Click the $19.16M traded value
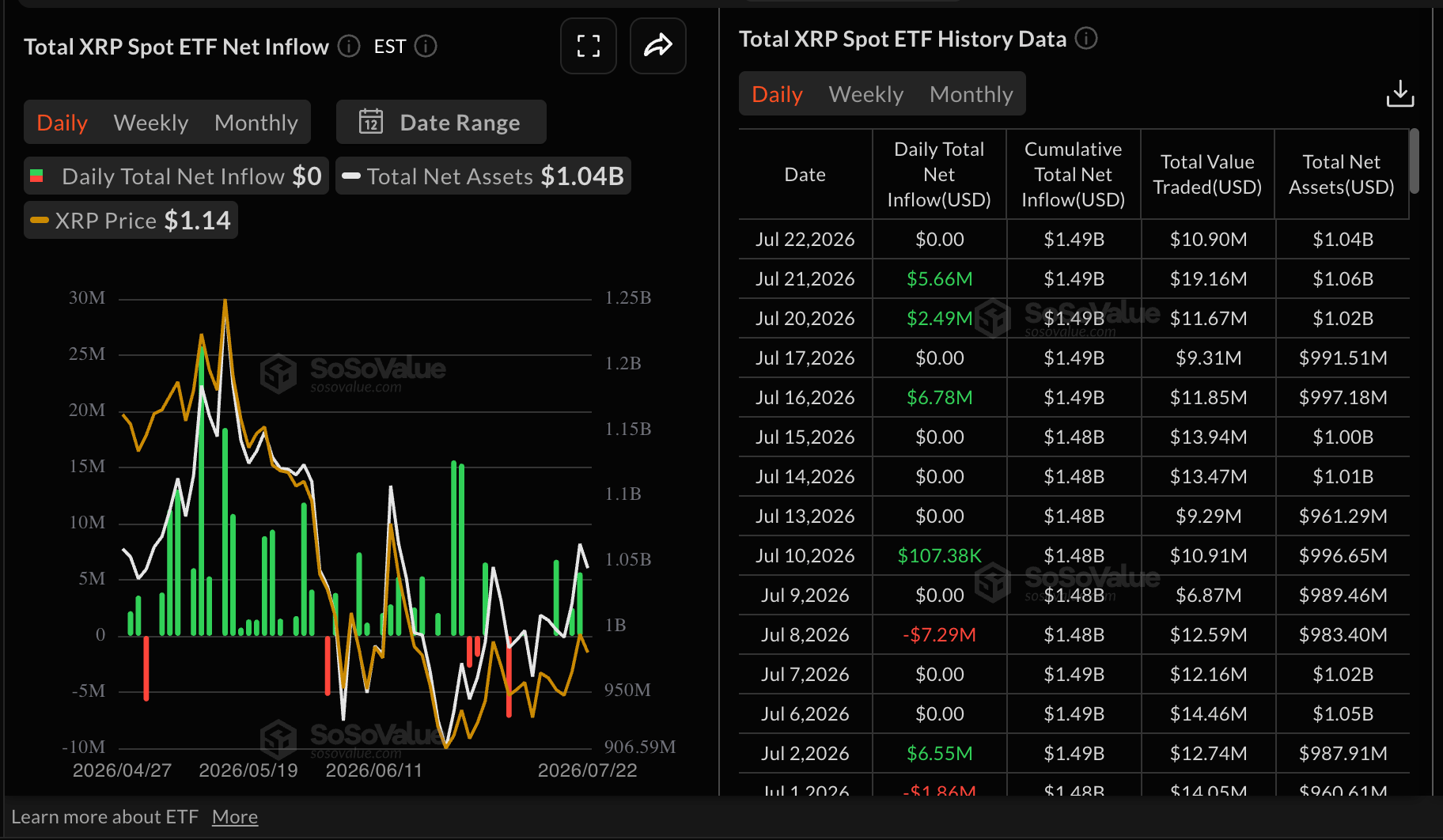 [1209, 278]
